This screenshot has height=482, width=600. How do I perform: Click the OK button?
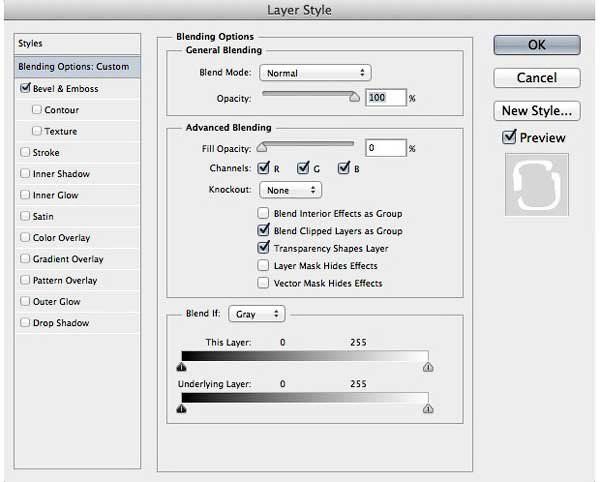[536, 44]
